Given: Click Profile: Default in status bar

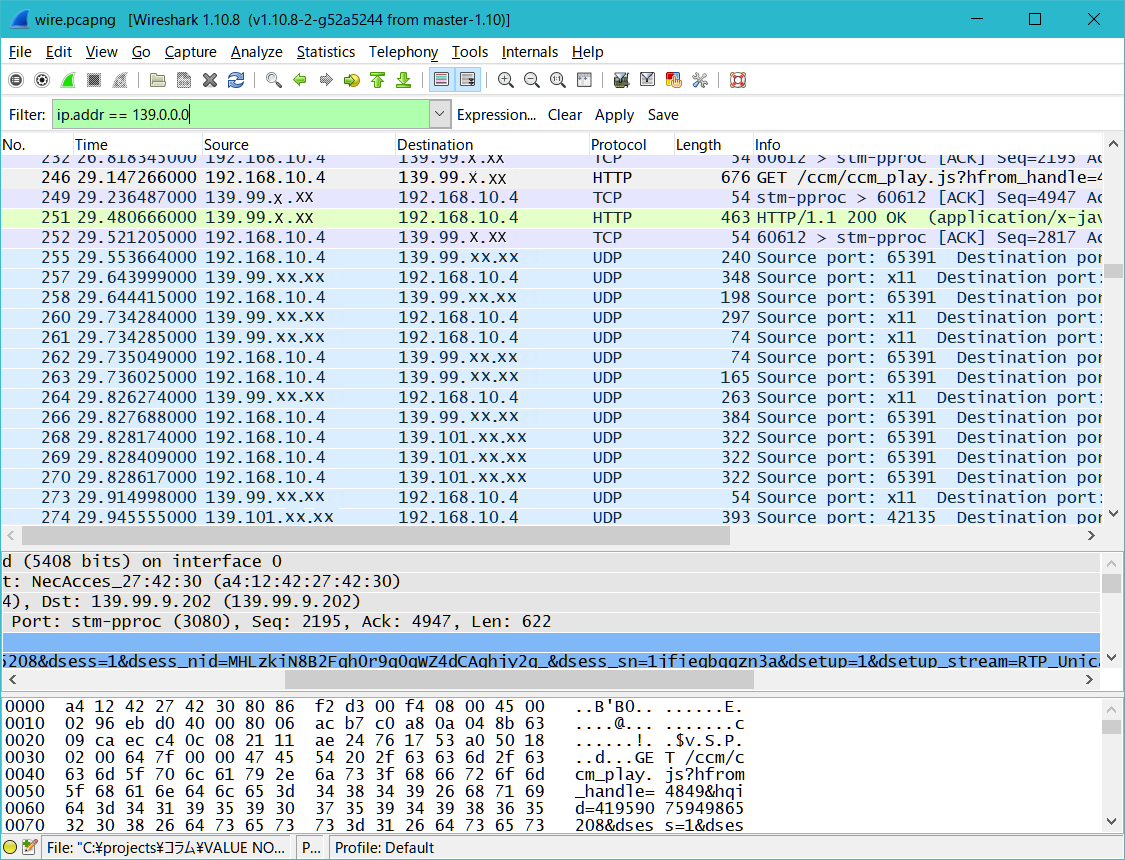Looking at the screenshot, I should tap(384, 848).
